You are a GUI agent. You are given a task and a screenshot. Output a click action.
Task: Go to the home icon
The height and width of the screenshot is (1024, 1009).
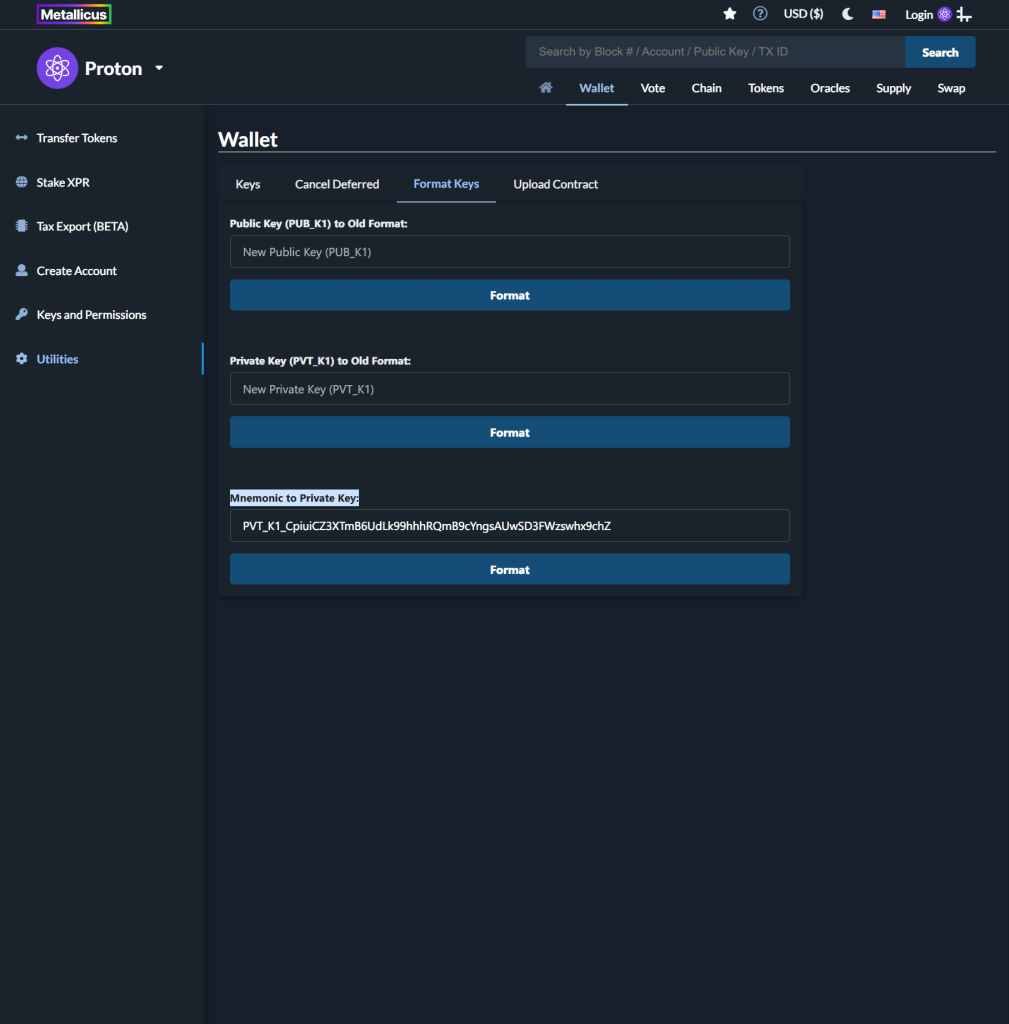pos(545,88)
